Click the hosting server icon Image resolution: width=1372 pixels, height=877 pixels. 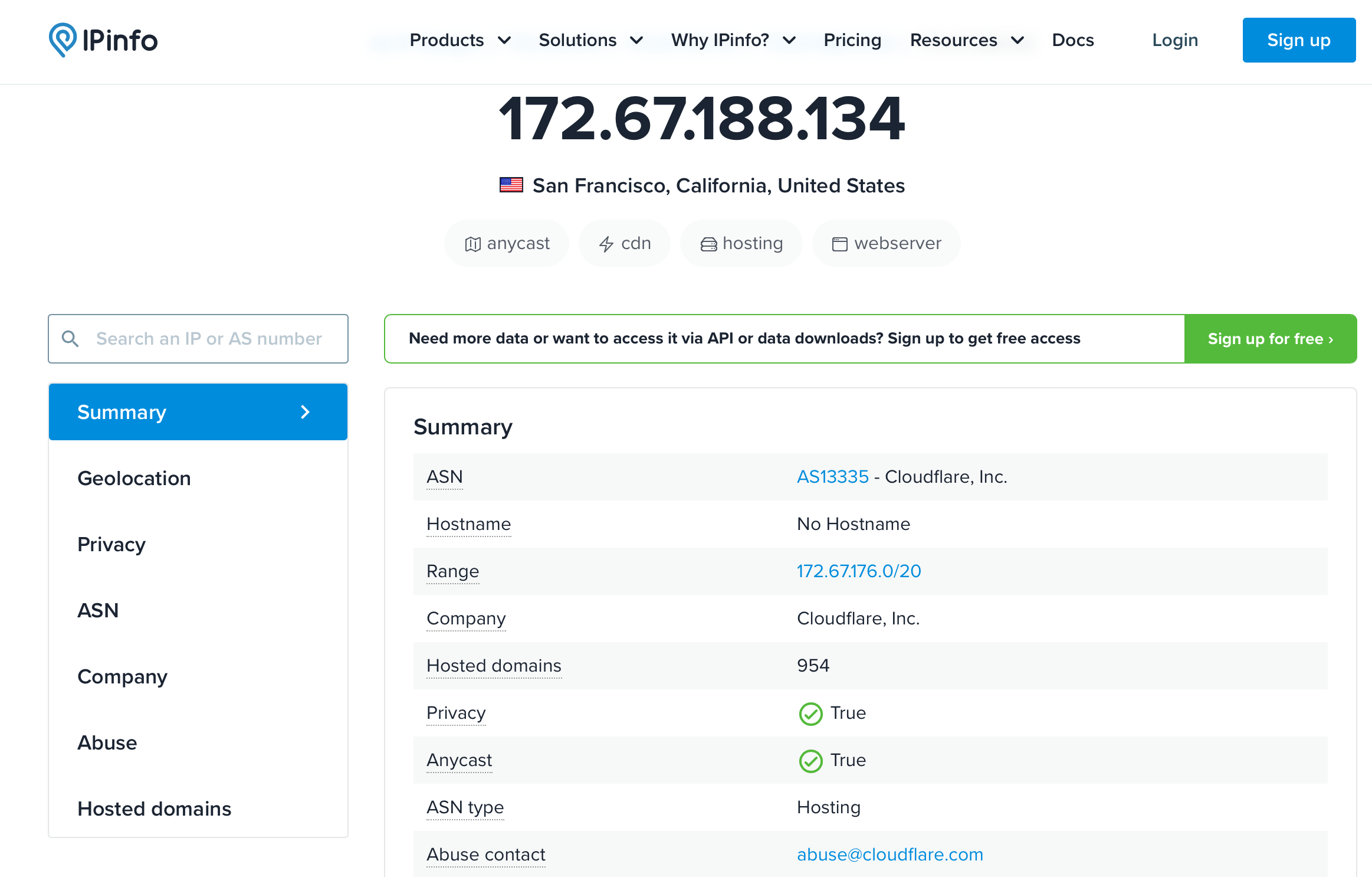pos(708,244)
